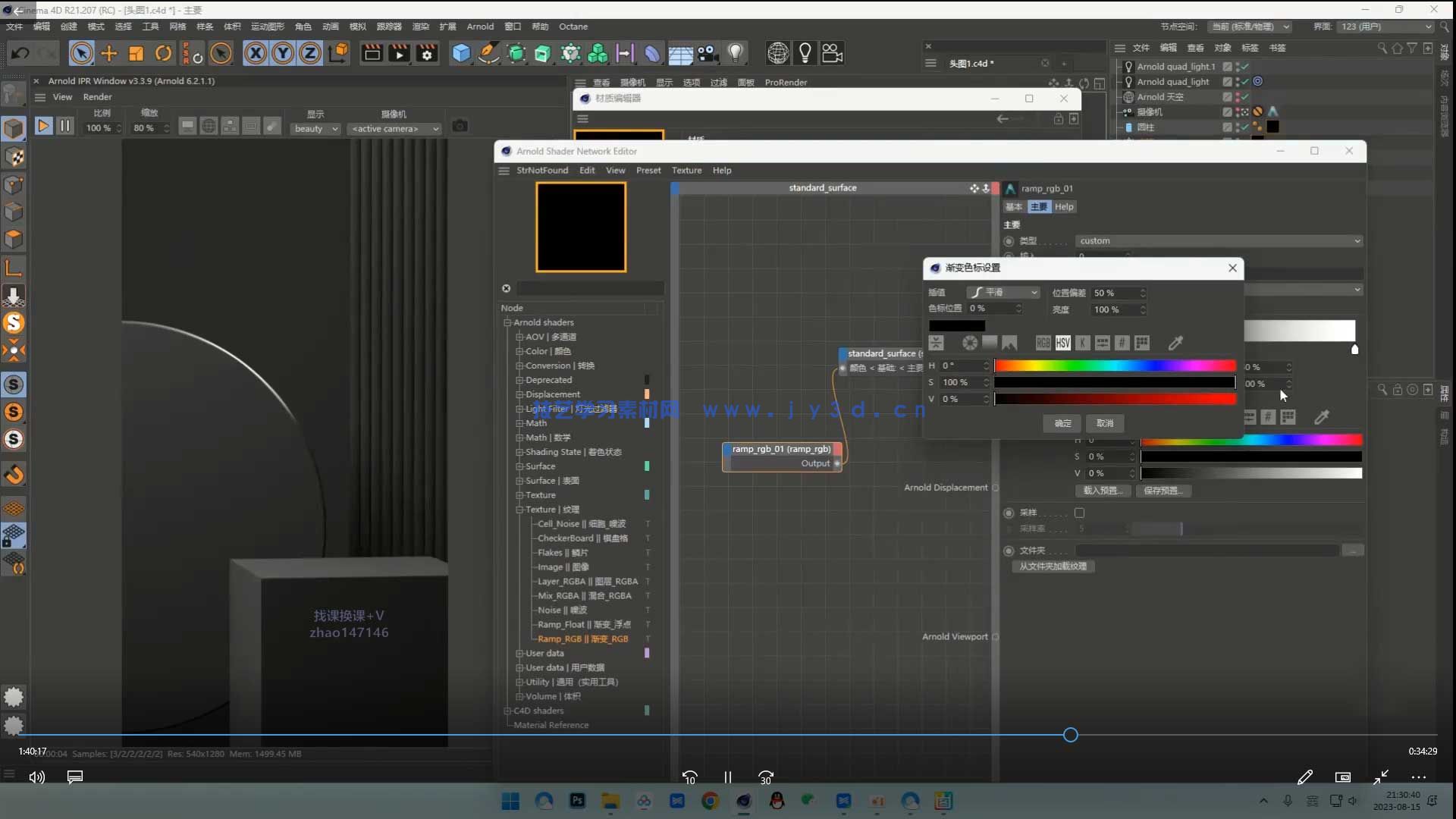This screenshot has width=1456, height=819.
Task: Click the hue slider in the gradient knot dialog
Action: click(x=1115, y=366)
